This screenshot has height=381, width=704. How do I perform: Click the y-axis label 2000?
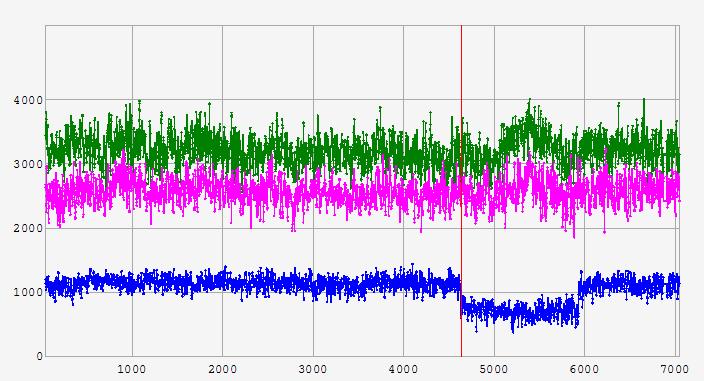pyautogui.click(x=28, y=228)
